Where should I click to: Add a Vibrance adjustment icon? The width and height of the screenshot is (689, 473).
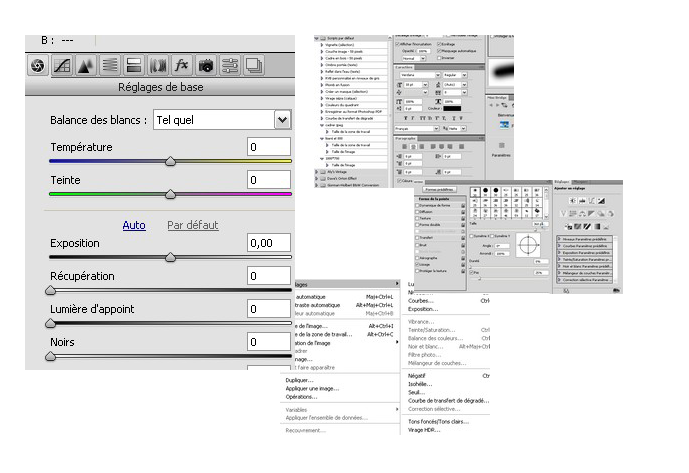click(563, 214)
